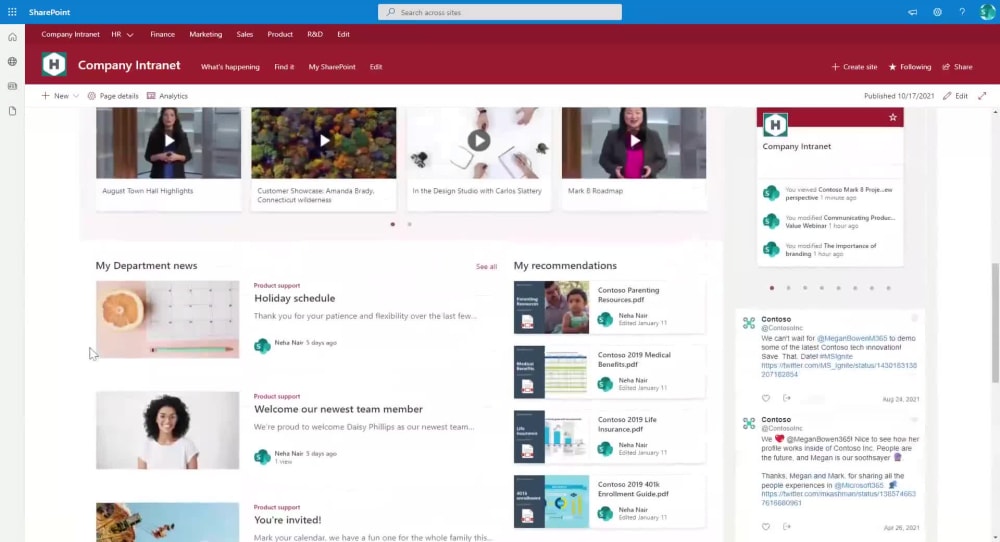1000x542 pixels.
Task: Click Edit next to My SharePoint
Action: coord(376,67)
